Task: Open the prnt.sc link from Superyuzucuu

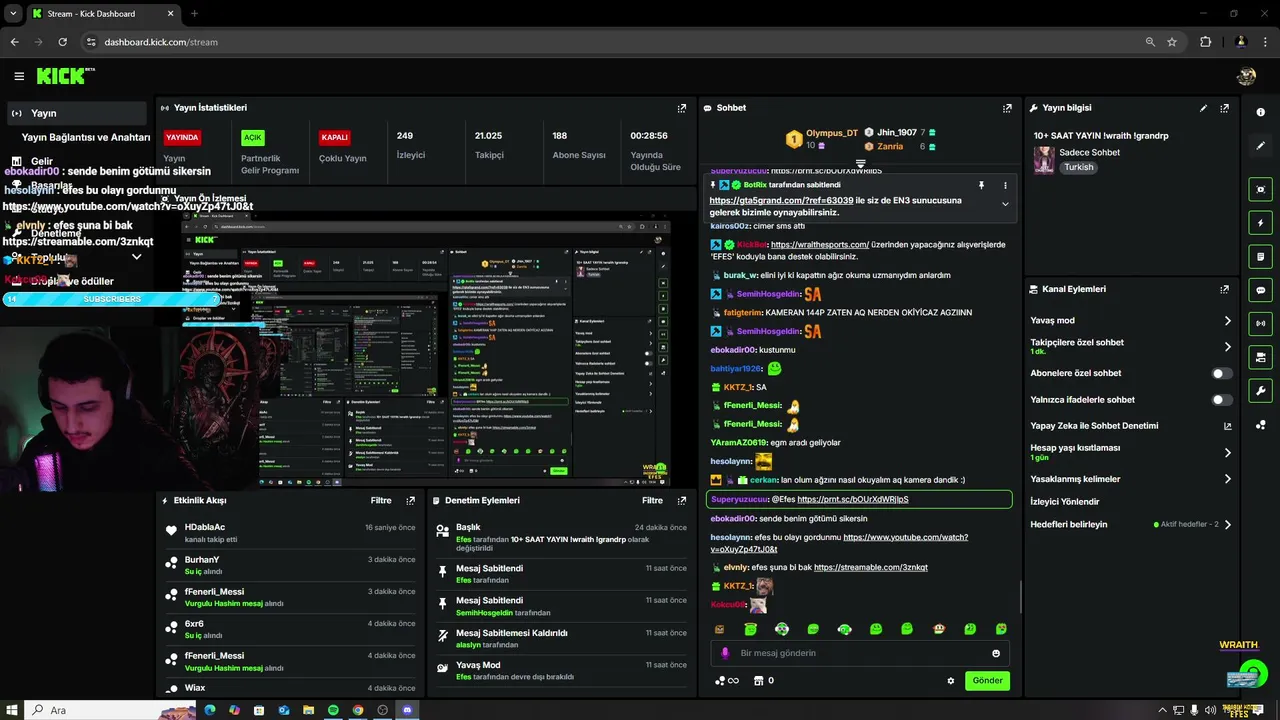Action: point(853,499)
